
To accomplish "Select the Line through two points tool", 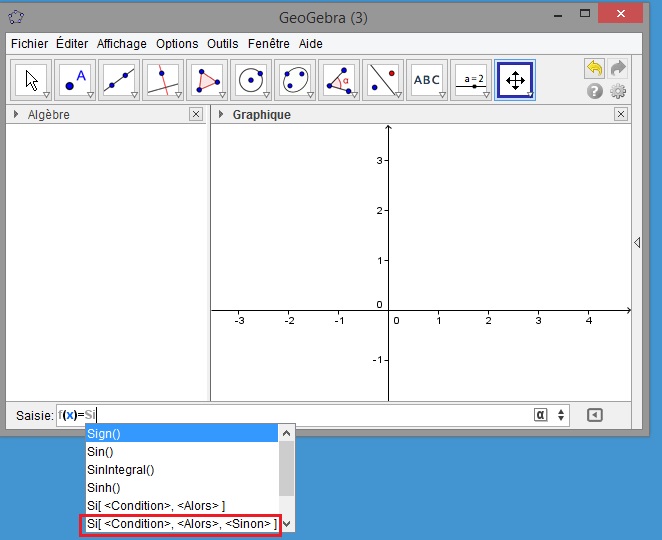I will tap(119, 80).
